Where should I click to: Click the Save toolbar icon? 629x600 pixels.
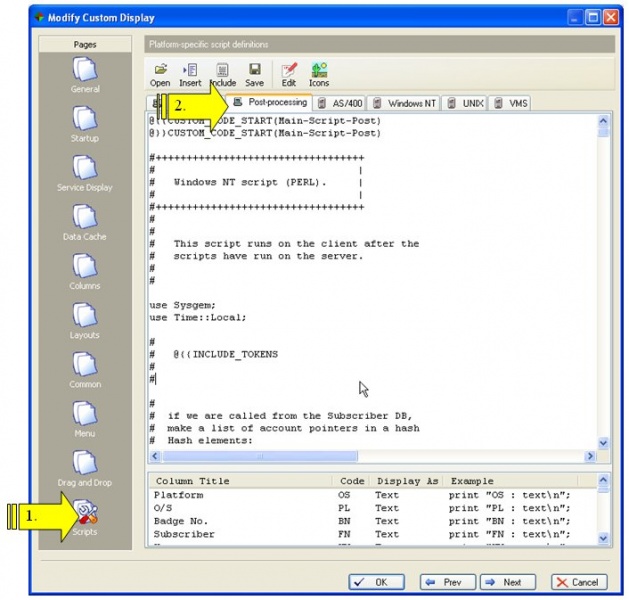pos(255,74)
